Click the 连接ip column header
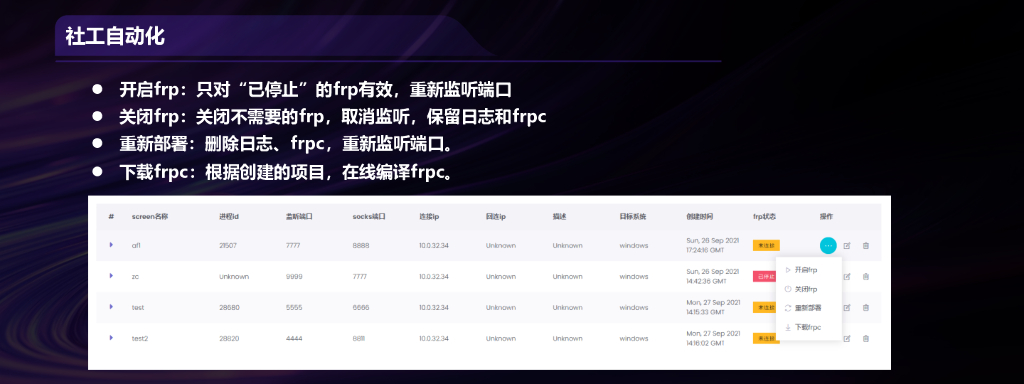Image resolution: width=1024 pixels, height=384 pixels. [429, 216]
